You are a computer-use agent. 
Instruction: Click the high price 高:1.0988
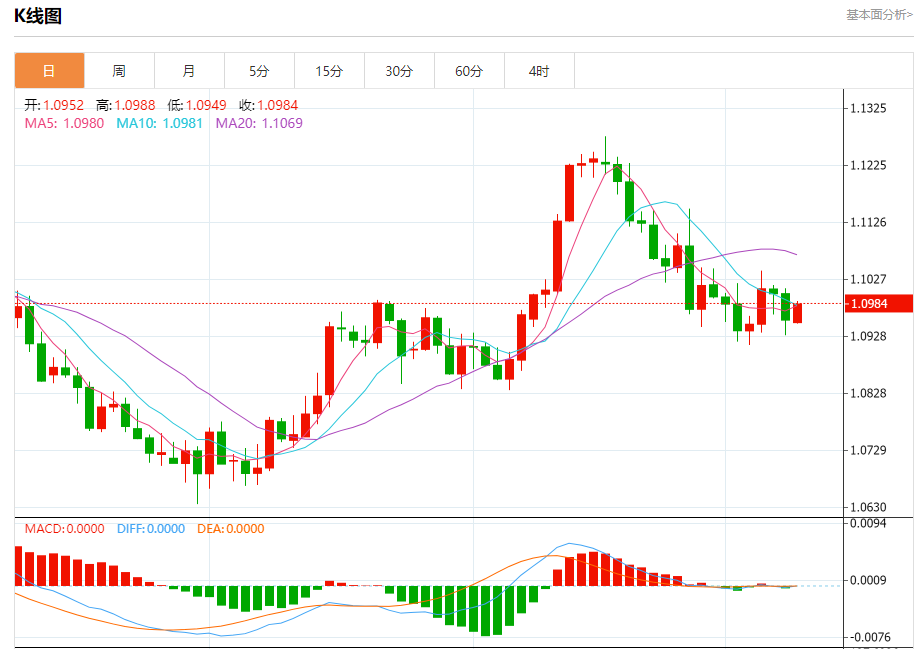(125, 105)
